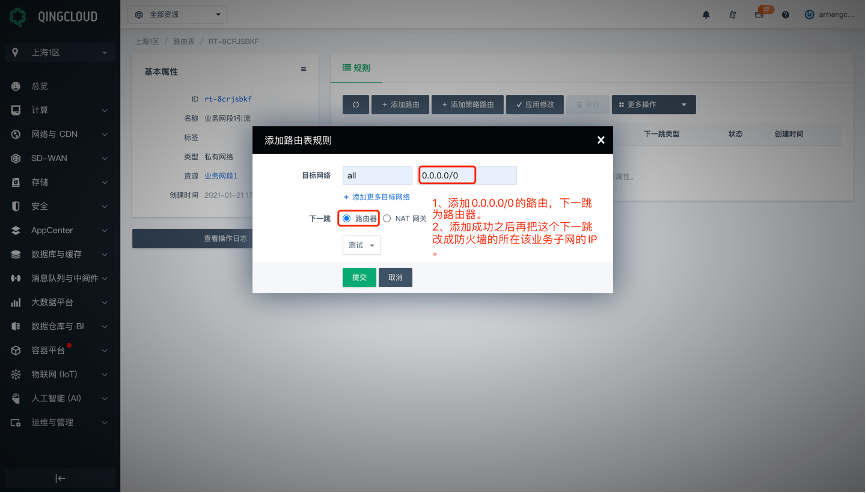
Task: Expand the 上海1区 region selector
Action: pyautogui.click(x=60, y=52)
